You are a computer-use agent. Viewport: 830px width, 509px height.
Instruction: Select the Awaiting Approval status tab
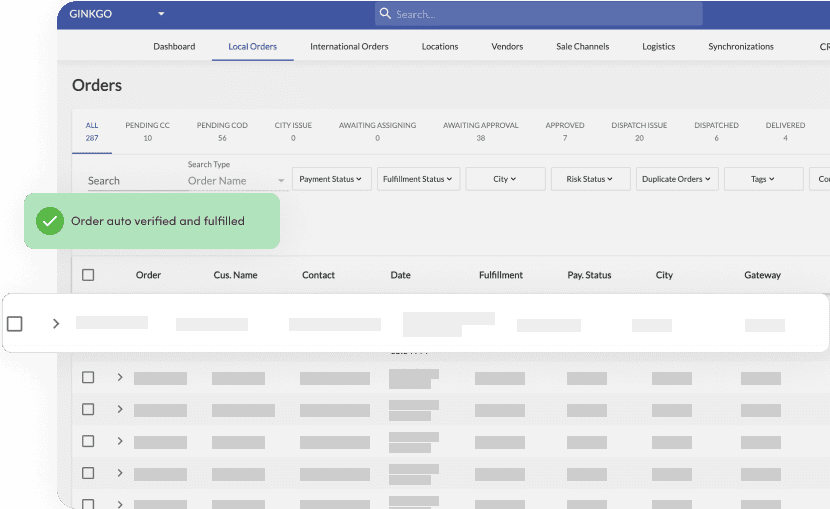(x=480, y=131)
